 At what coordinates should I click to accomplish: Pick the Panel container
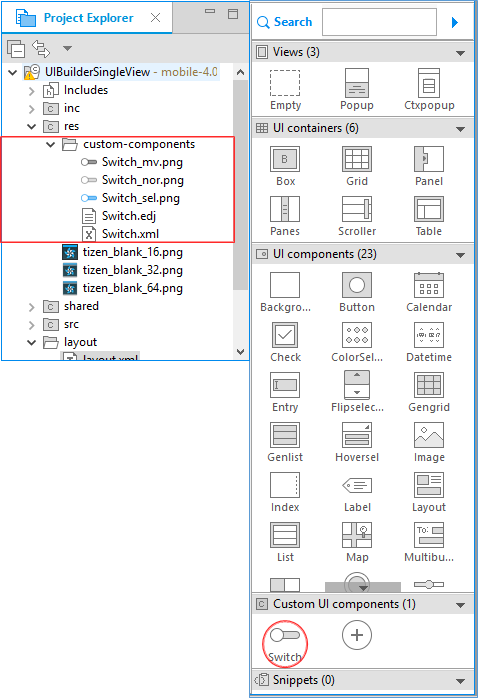[429, 166]
